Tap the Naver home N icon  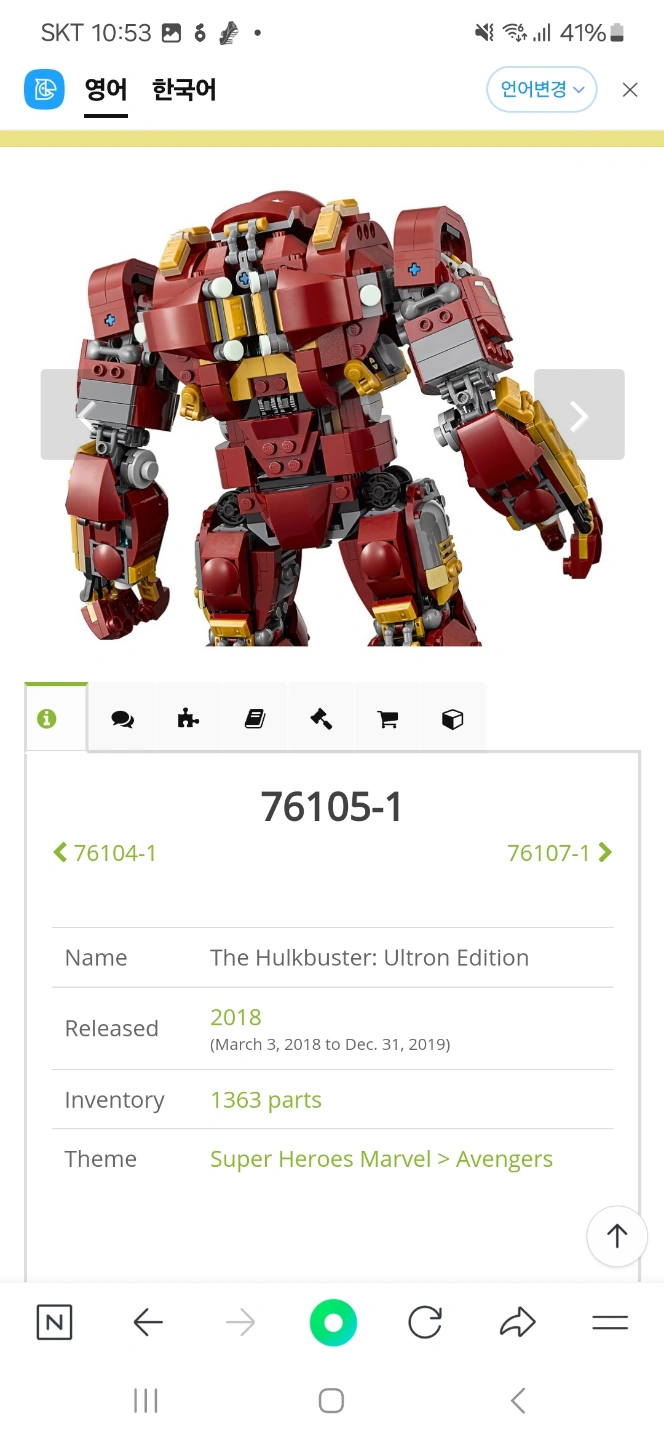coord(54,1323)
